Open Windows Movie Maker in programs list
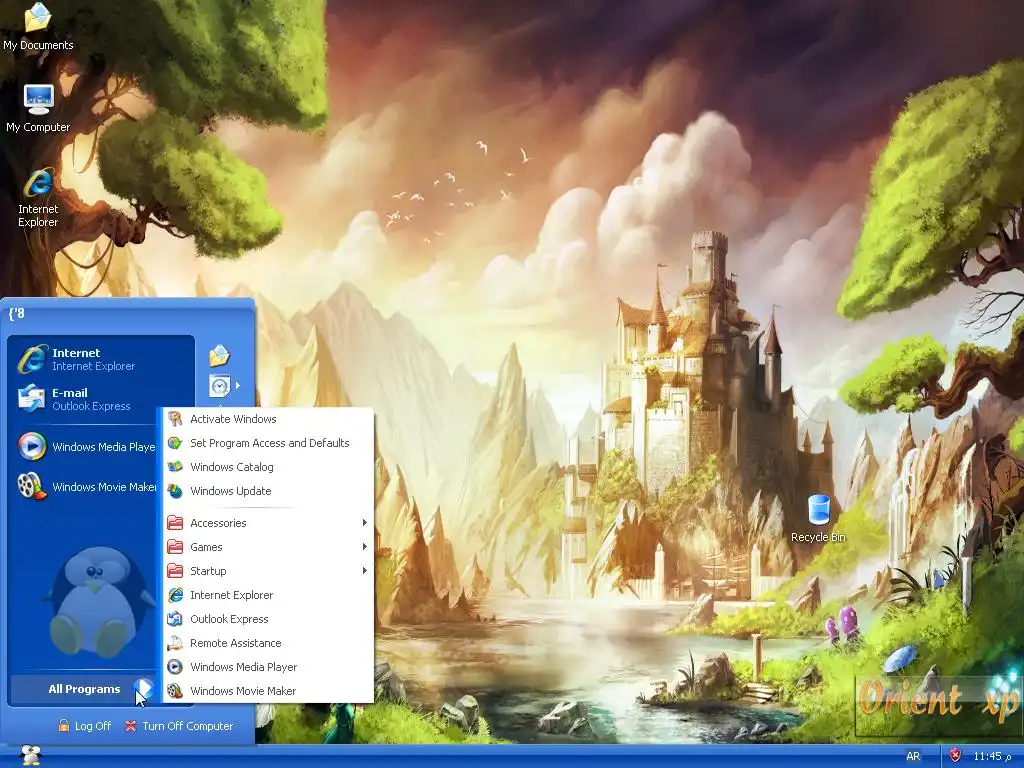Viewport: 1024px width, 768px height. click(x=268, y=691)
